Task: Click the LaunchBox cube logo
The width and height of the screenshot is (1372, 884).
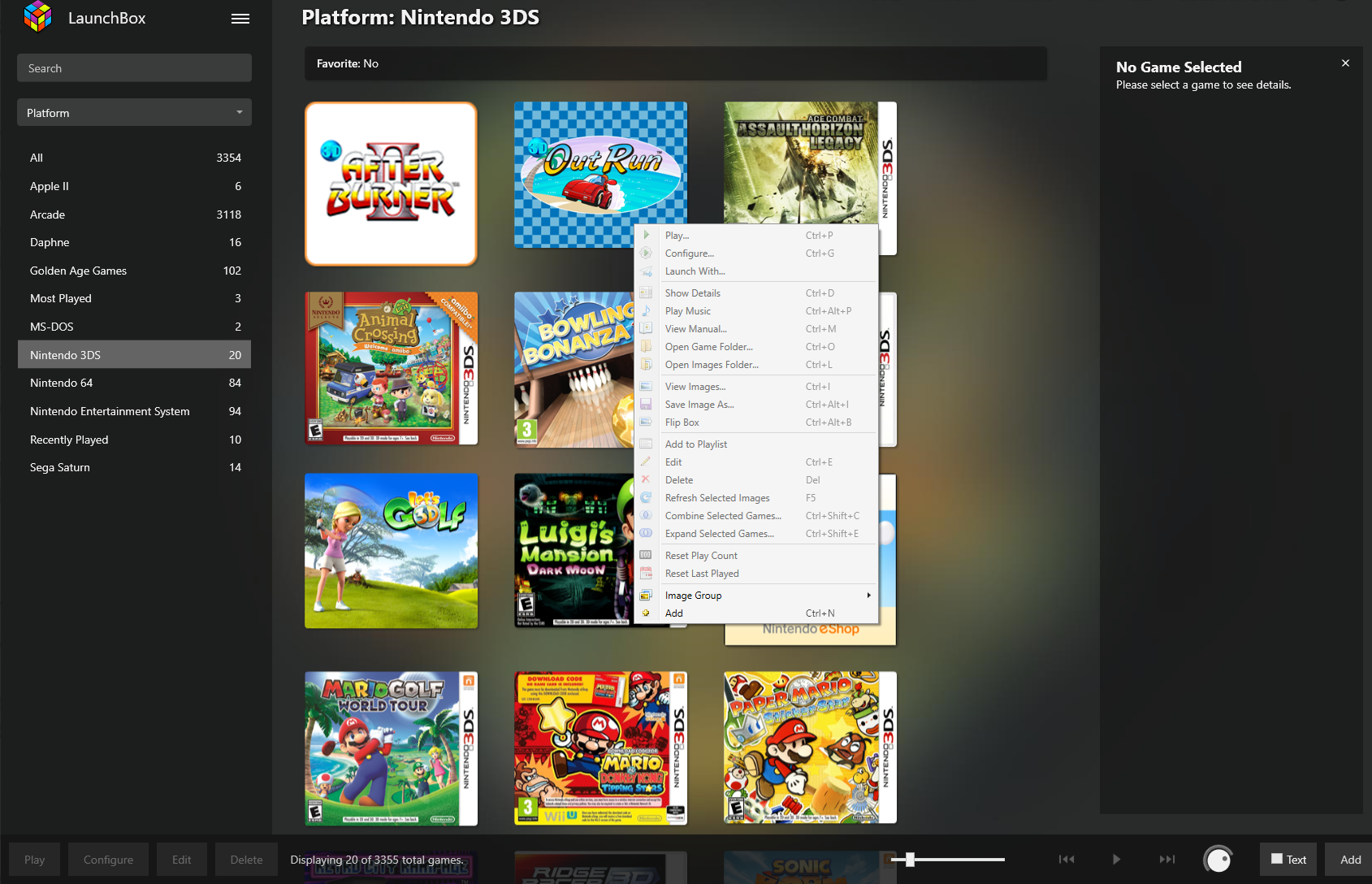Action: 37,17
